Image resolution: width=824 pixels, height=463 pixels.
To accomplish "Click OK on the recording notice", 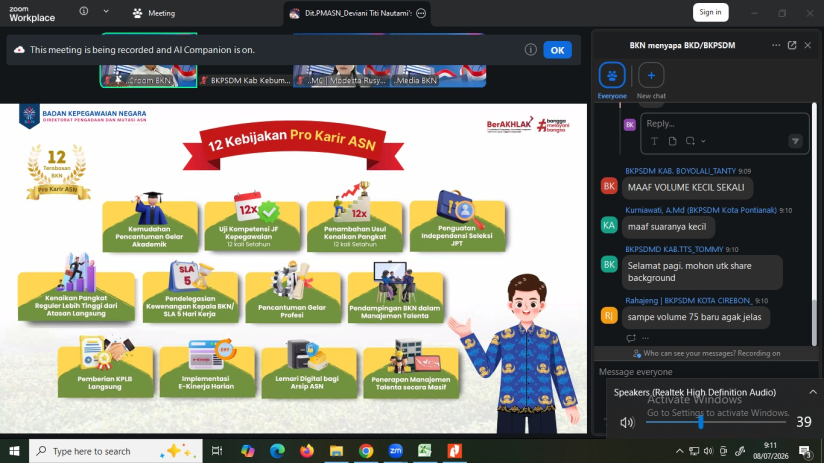I will point(557,50).
